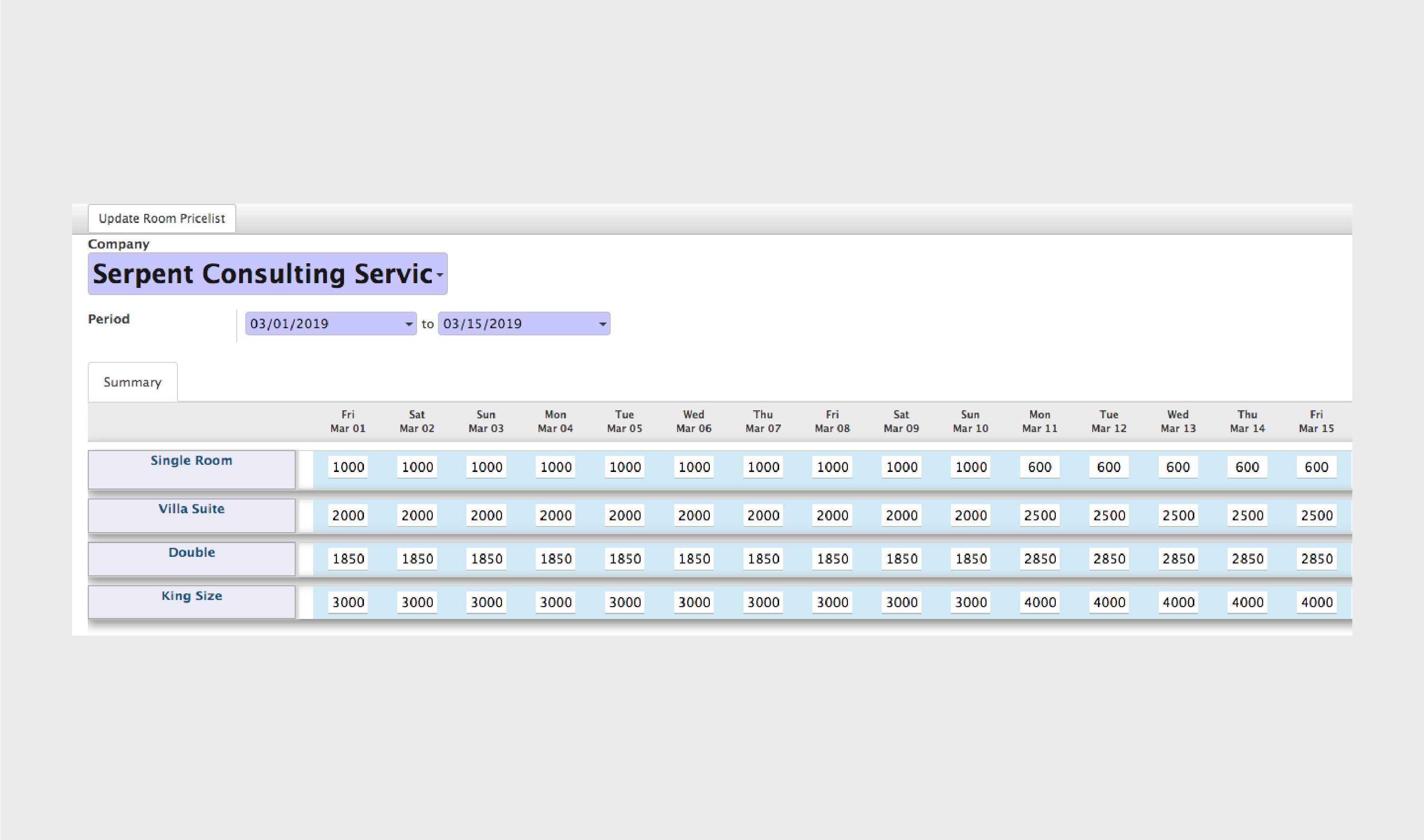Viewport: 1424px width, 840px height.
Task: Select the King Size row header
Action: (x=191, y=602)
